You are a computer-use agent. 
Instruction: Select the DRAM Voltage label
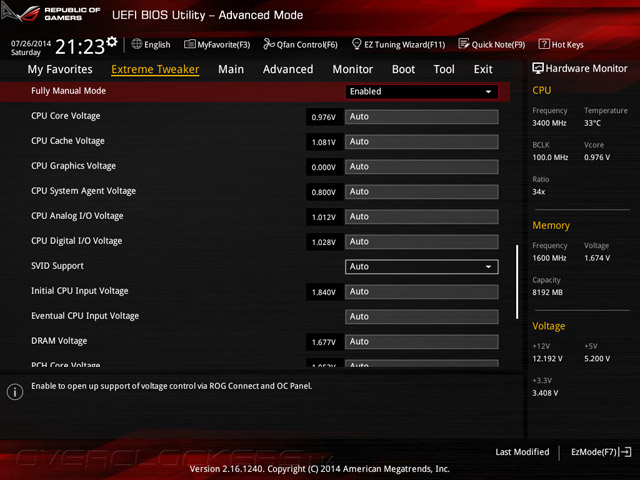[x=59, y=341]
